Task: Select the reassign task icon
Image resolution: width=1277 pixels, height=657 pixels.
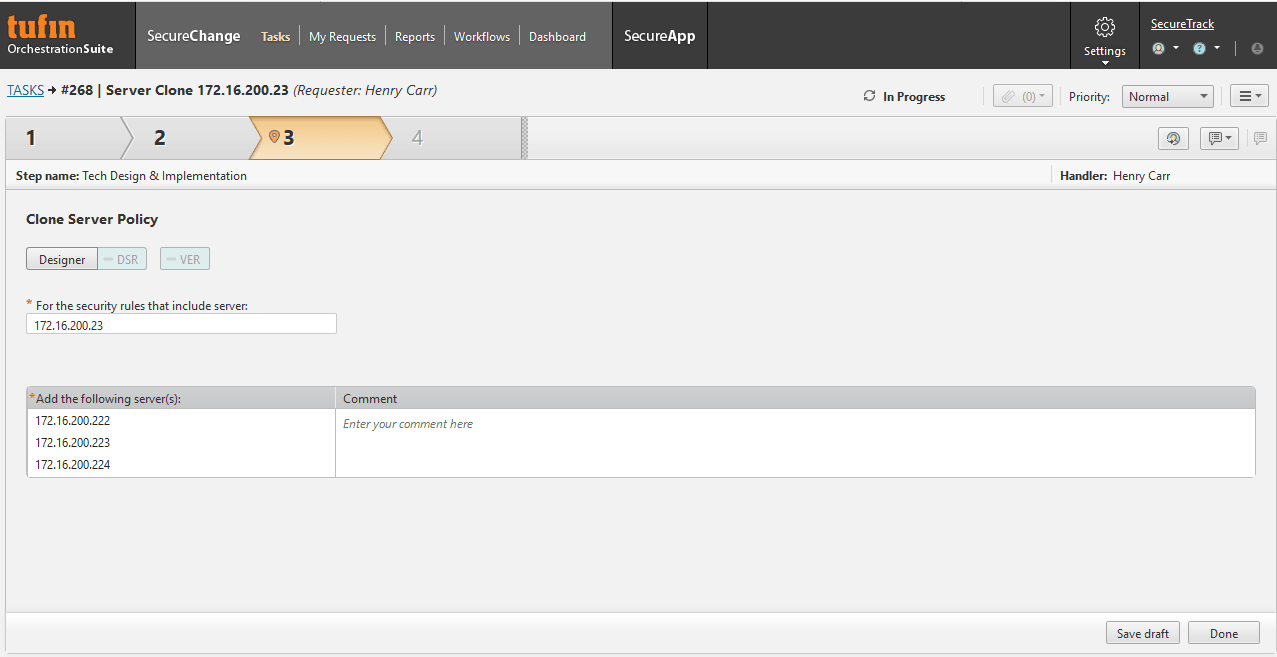Action: pos(1172,138)
